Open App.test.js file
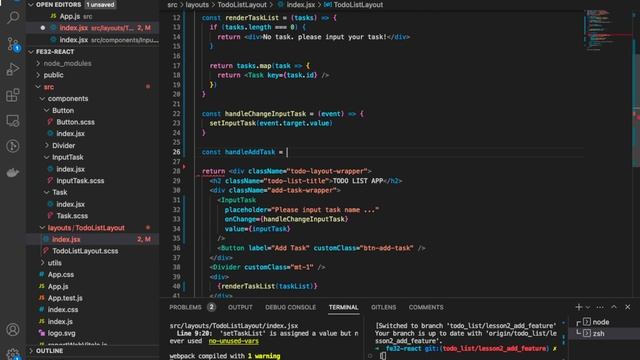 pyautogui.click(x=93, y=298)
